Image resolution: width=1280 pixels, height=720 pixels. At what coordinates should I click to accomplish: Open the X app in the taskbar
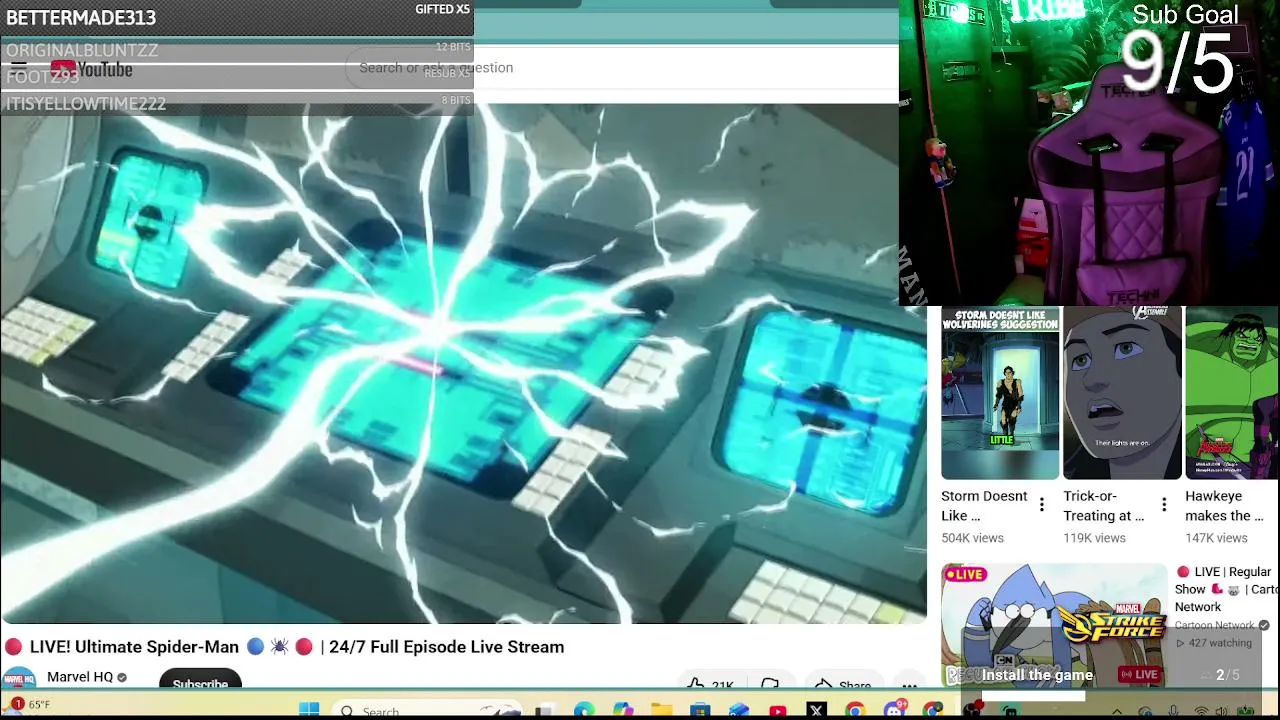point(816,711)
